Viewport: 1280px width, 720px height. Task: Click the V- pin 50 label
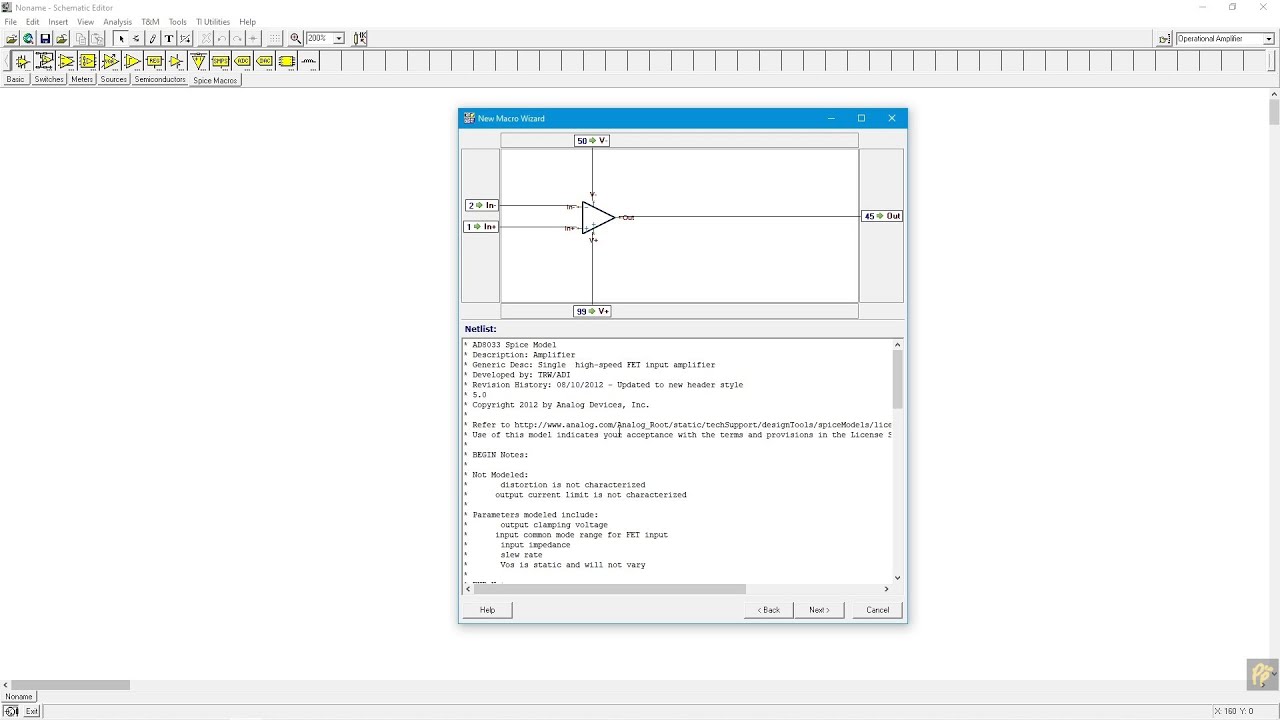(592, 141)
